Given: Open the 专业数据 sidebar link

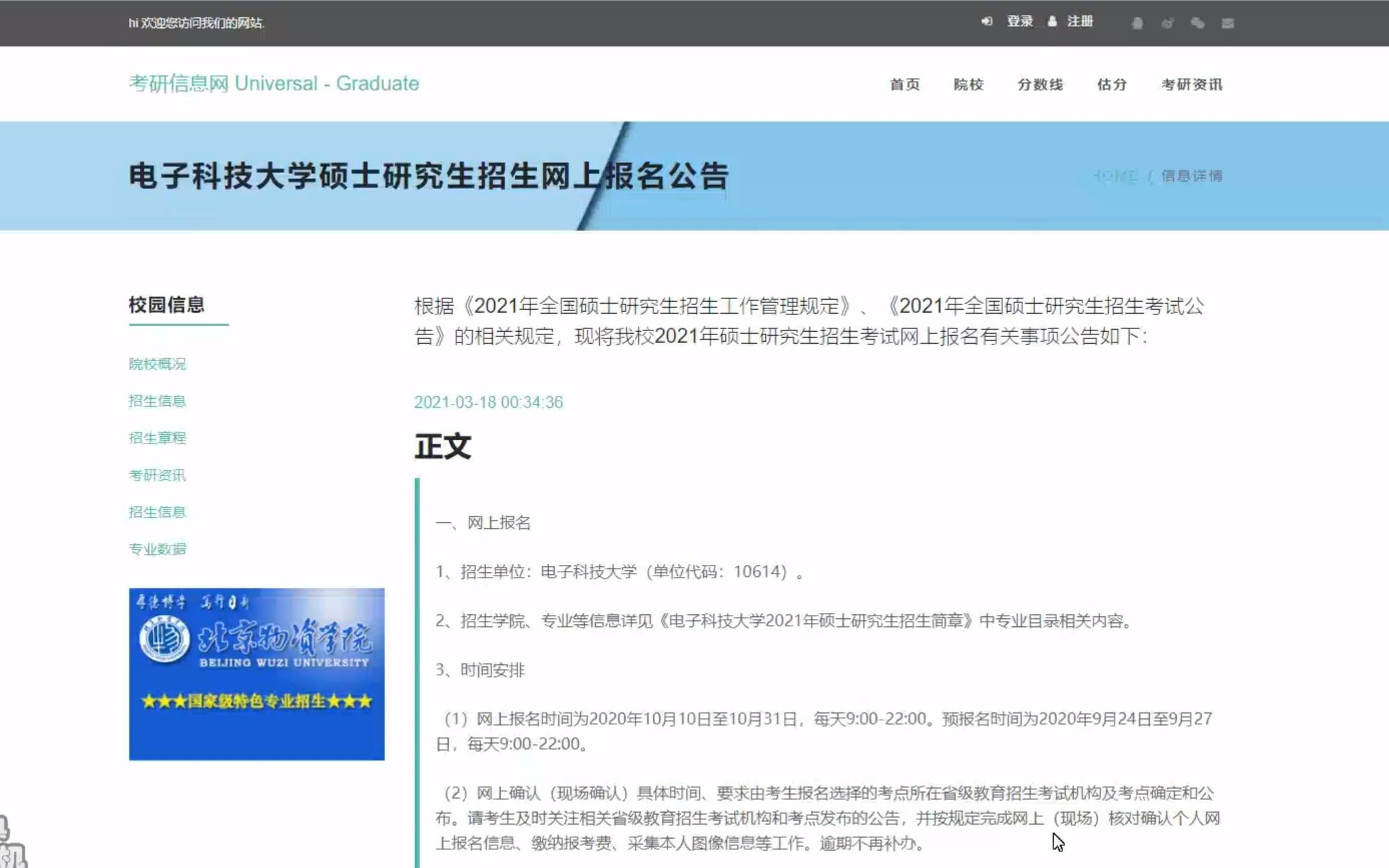Looking at the screenshot, I should [x=158, y=549].
